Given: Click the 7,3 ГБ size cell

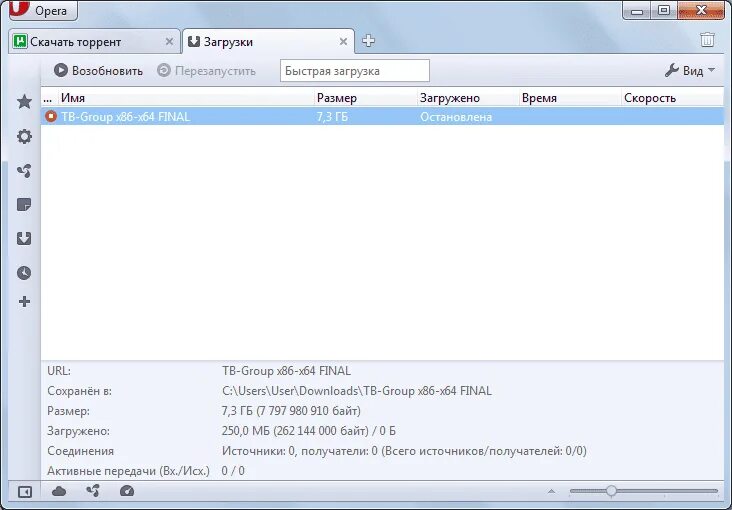Looking at the screenshot, I should 332,117.
